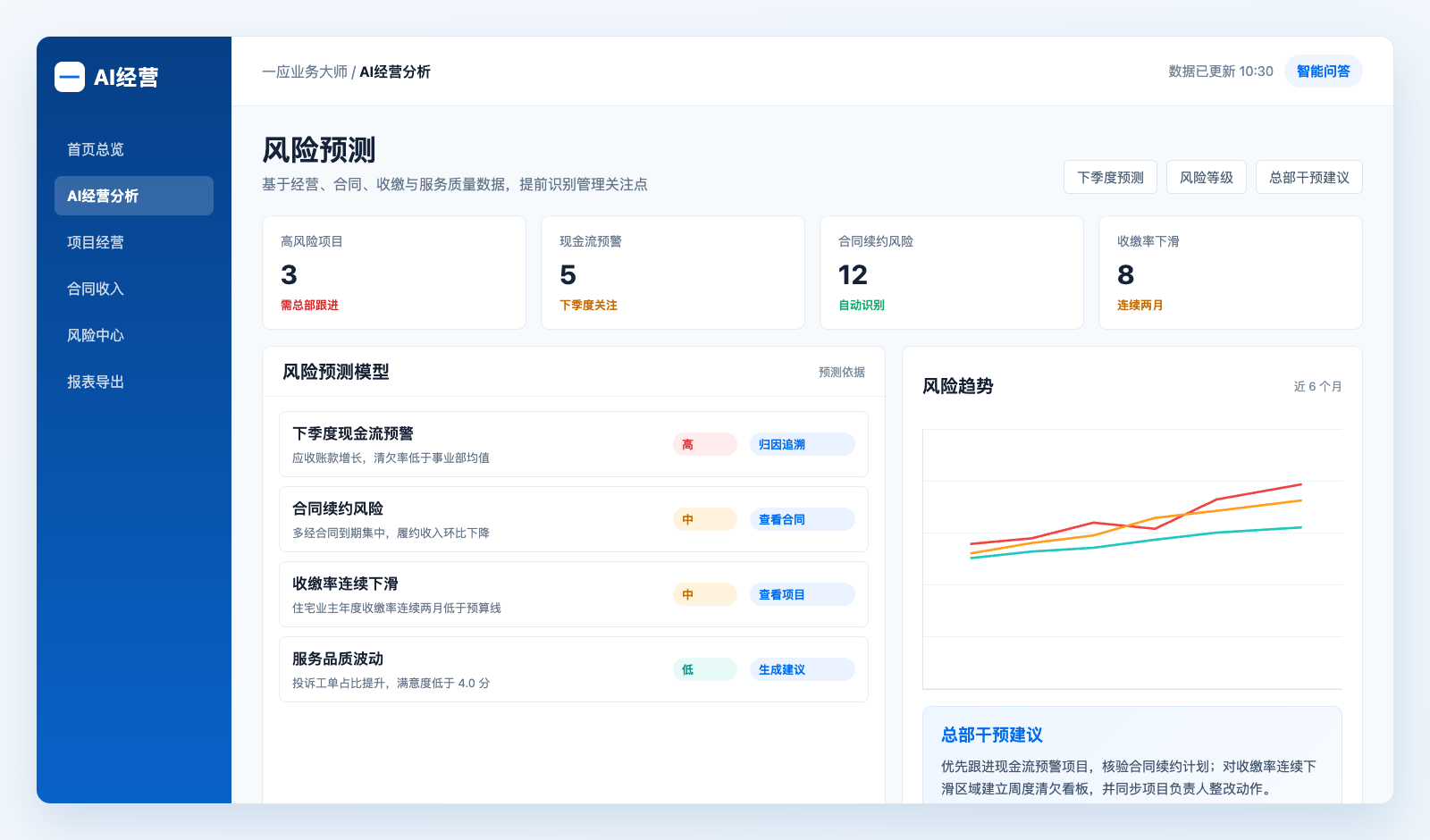Click 总部干预建议 header button
The height and width of the screenshot is (840, 1430).
point(1308,177)
